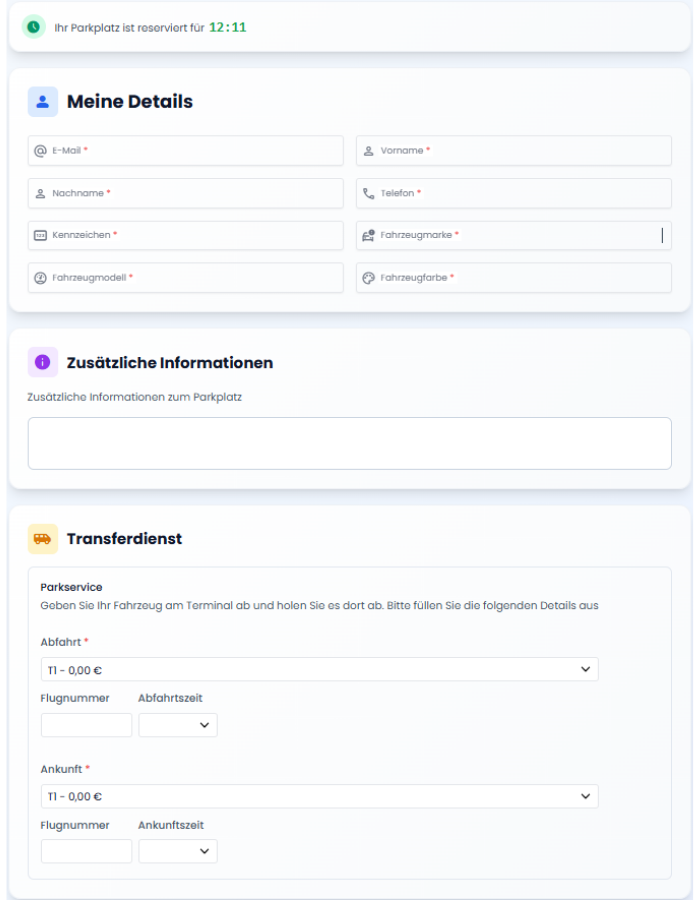Click into the Nachname input field
The image size is (700, 900).
pyautogui.click(x=200, y=193)
